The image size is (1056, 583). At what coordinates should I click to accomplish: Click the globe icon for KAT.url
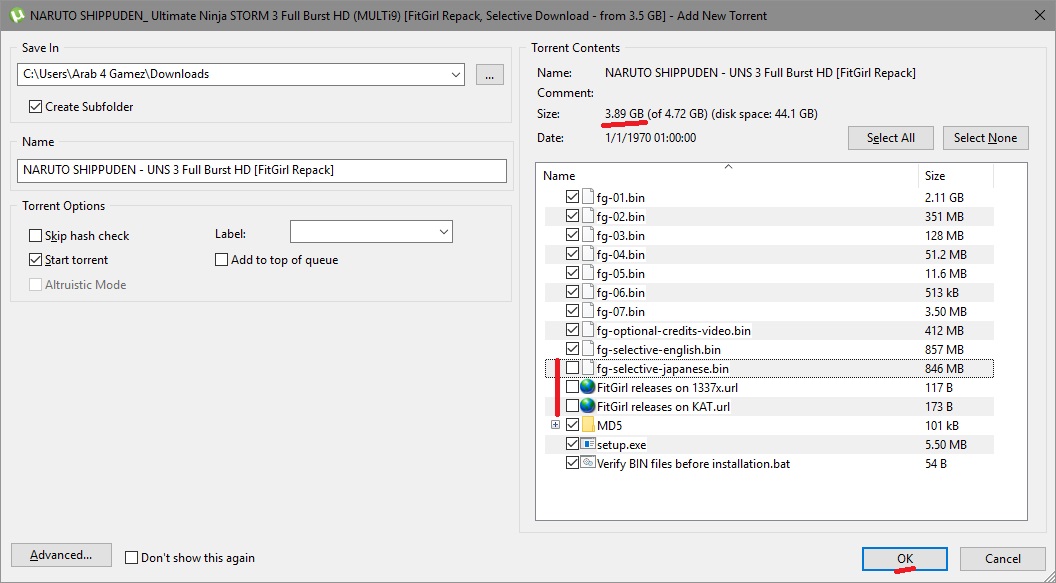click(587, 406)
